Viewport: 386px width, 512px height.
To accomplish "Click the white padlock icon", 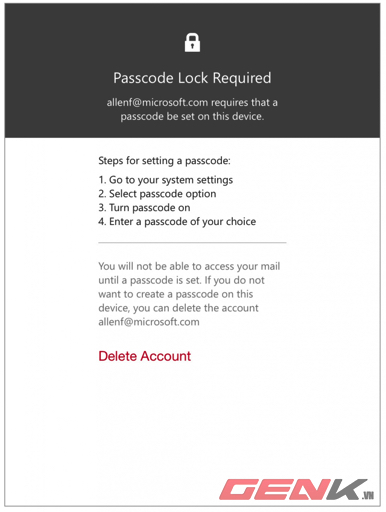I will (192, 42).
